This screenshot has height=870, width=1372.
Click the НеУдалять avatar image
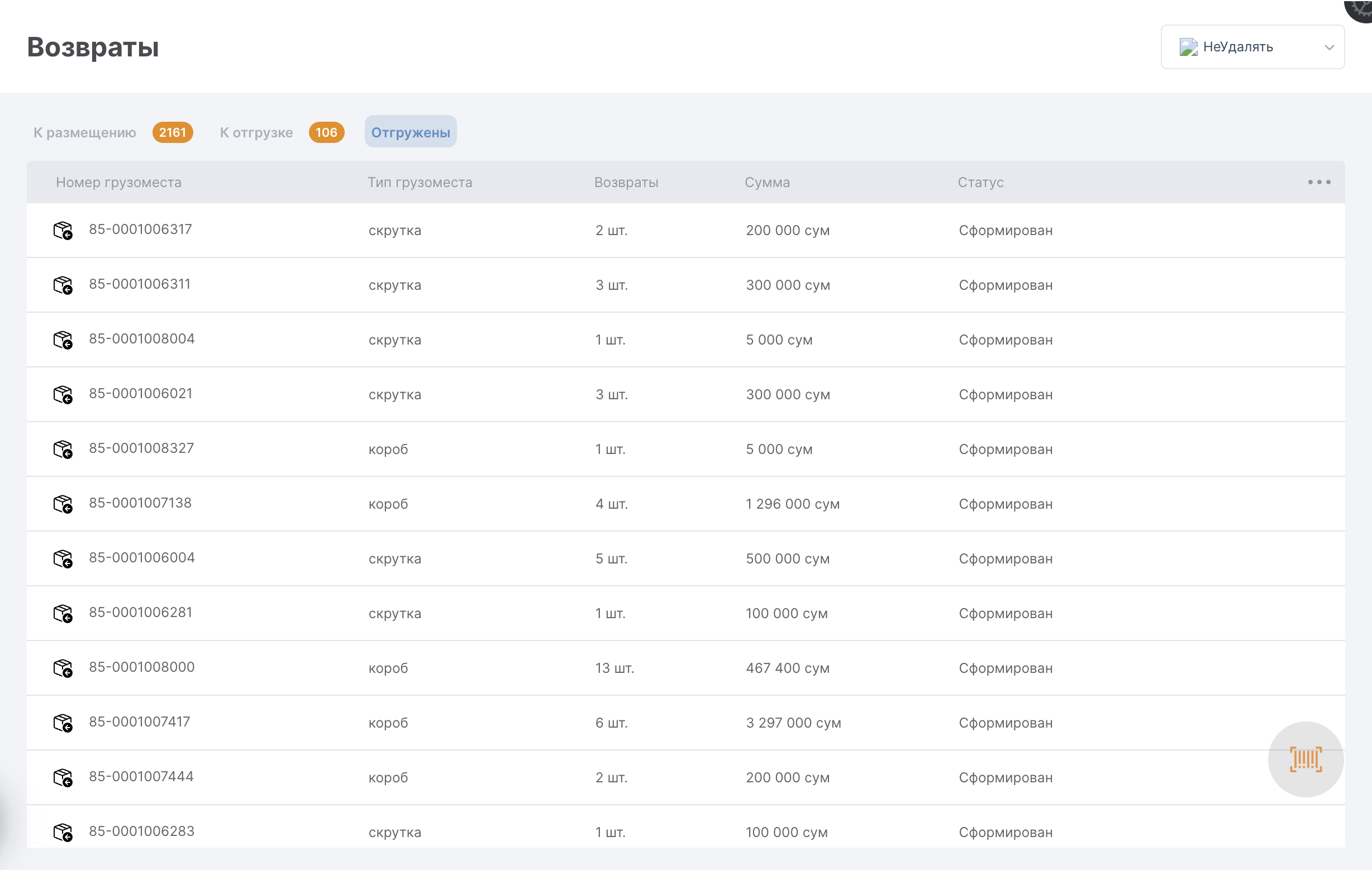tap(1188, 47)
